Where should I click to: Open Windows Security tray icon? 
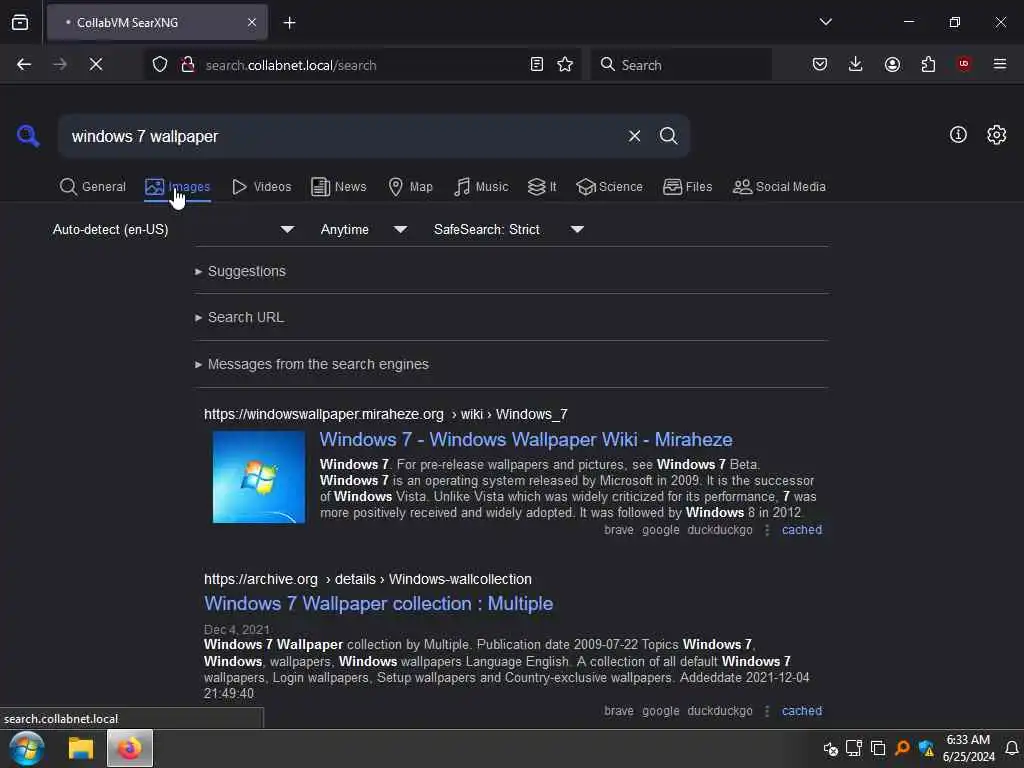click(926, 748)
